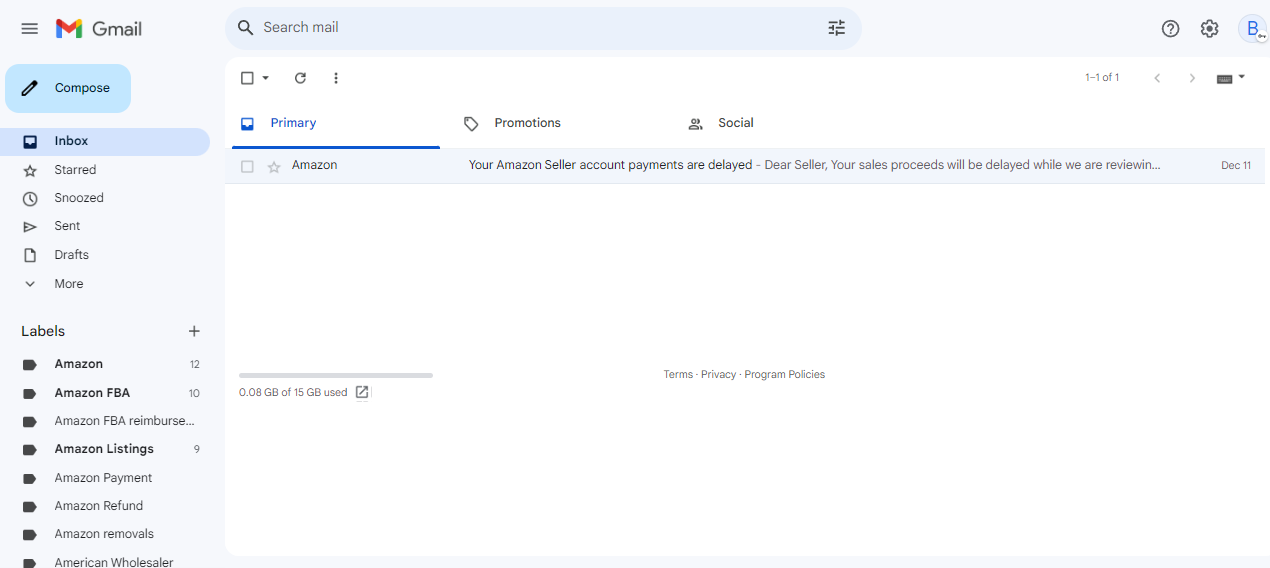Select the Amazon email checkbox
This screenshot has width=1270, height=568.
(247, 166)
